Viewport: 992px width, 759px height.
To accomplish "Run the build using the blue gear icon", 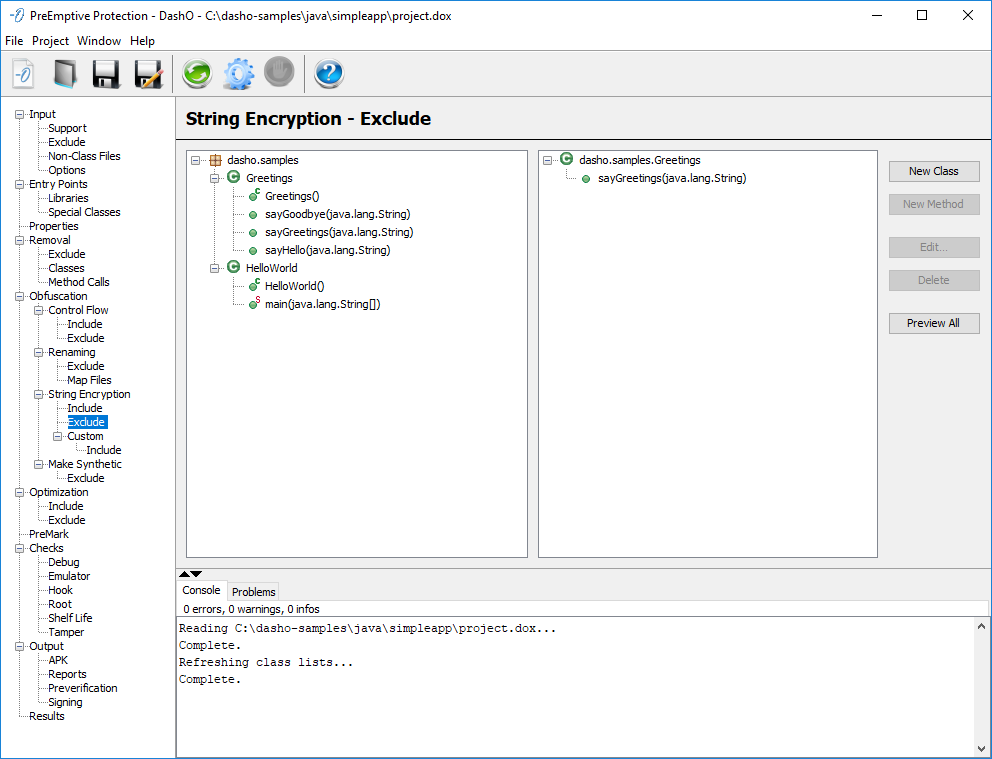I will click(238, 74).
